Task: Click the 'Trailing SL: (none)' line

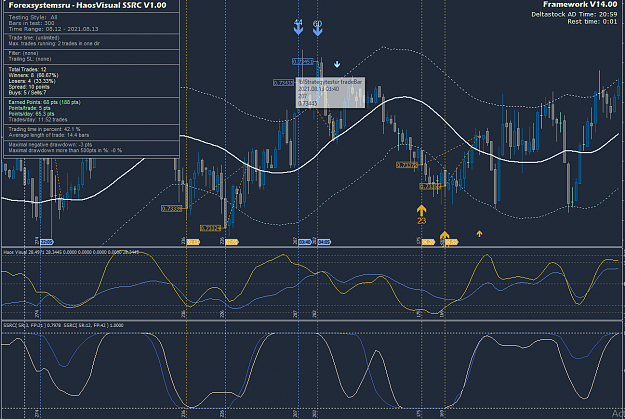Action: point(30,59)
